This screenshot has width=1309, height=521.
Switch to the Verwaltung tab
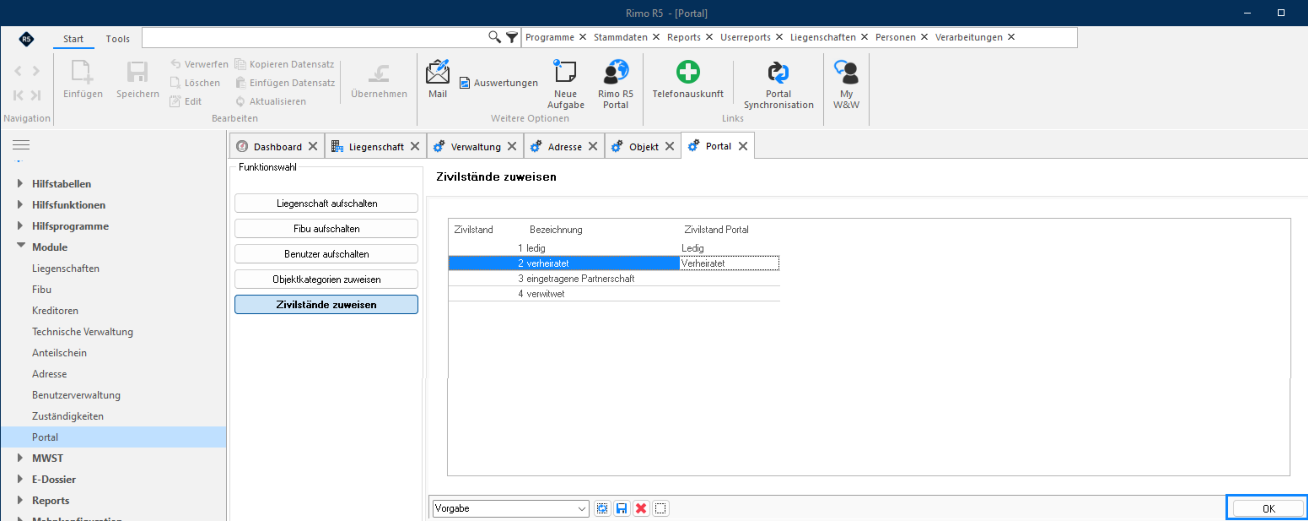(475, 146)
